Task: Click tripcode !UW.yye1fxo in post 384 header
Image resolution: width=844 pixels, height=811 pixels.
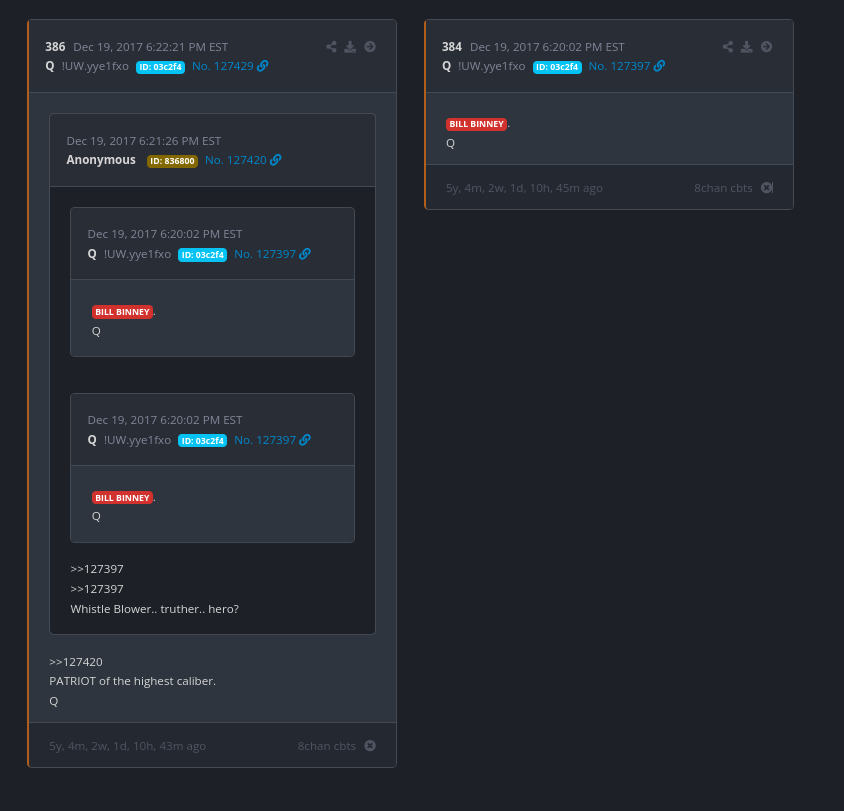Action: pyautogui.click(x=491, y=66)
